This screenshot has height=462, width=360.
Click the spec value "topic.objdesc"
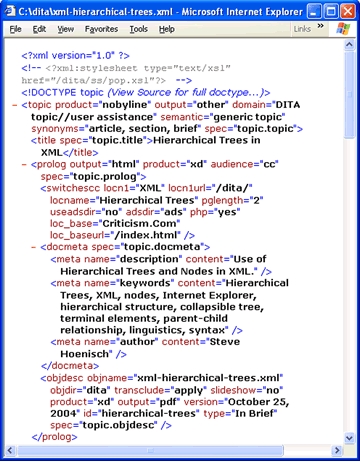coord(118,425)
